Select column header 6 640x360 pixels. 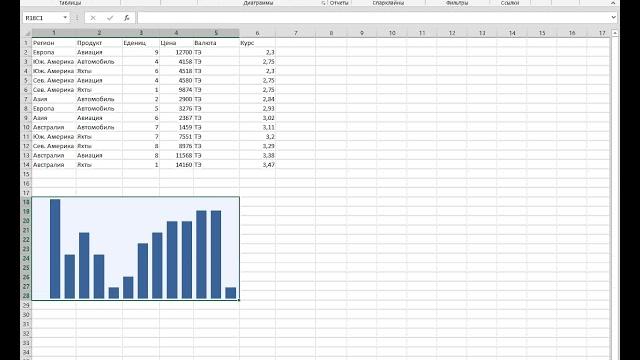[257, 33]
